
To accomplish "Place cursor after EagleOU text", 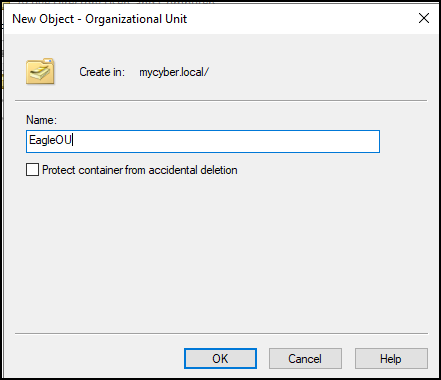I will [73, 140].
